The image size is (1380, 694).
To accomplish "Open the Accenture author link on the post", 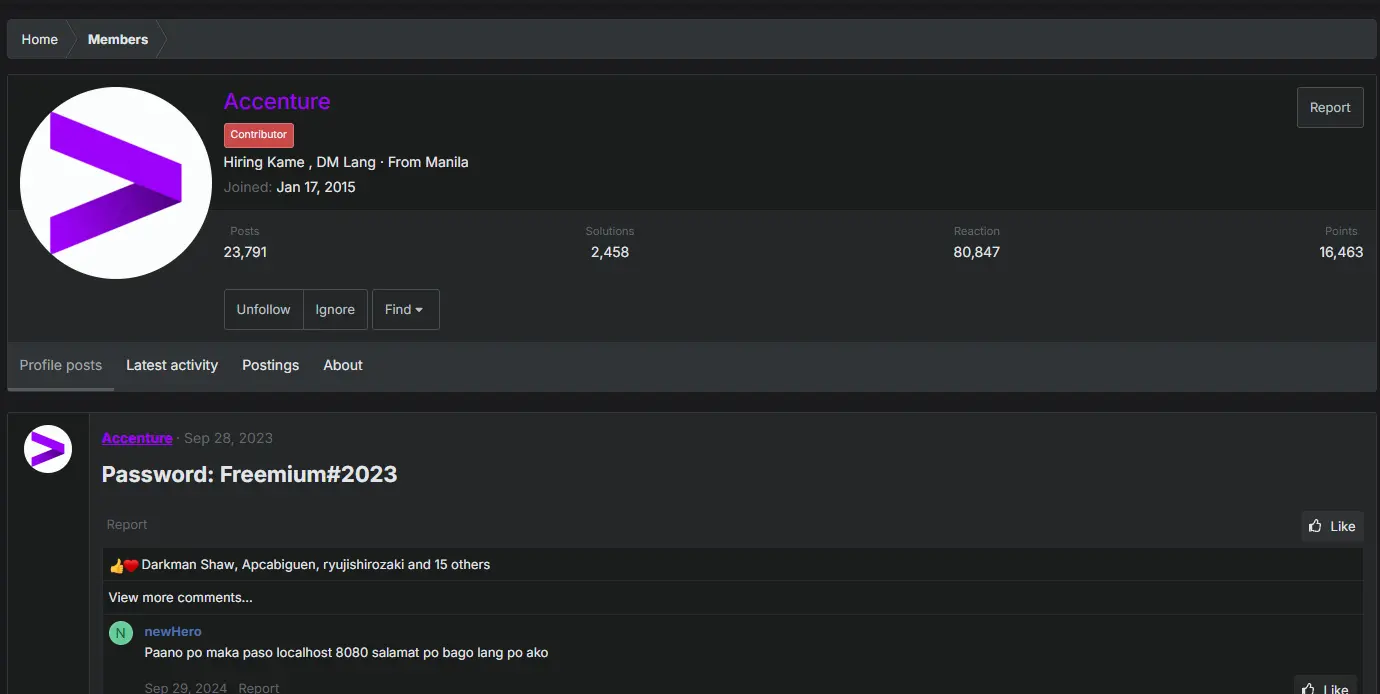I will pyautogui.click(x=137, y=438).
